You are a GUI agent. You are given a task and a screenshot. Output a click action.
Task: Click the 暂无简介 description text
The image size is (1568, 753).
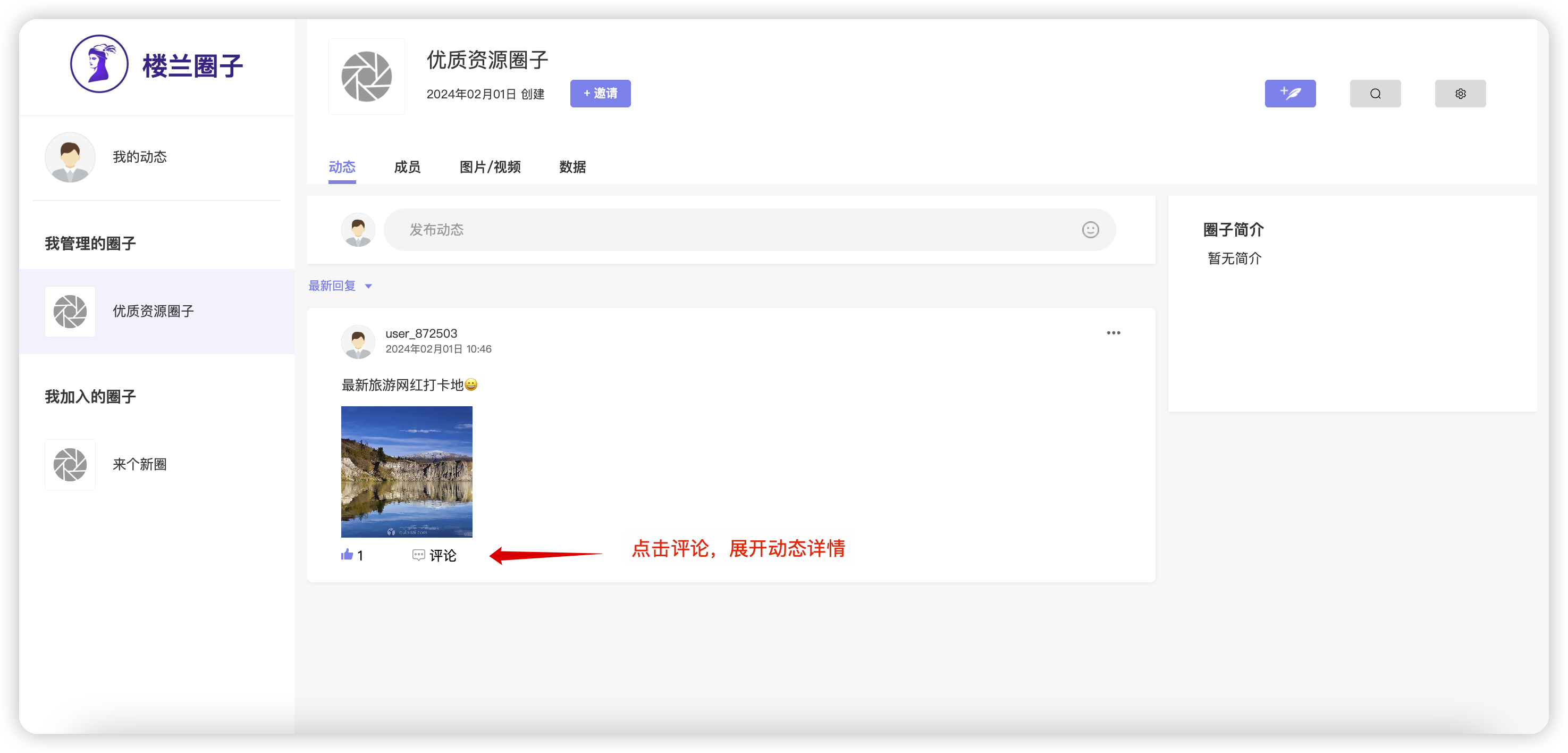point(1234,258)
